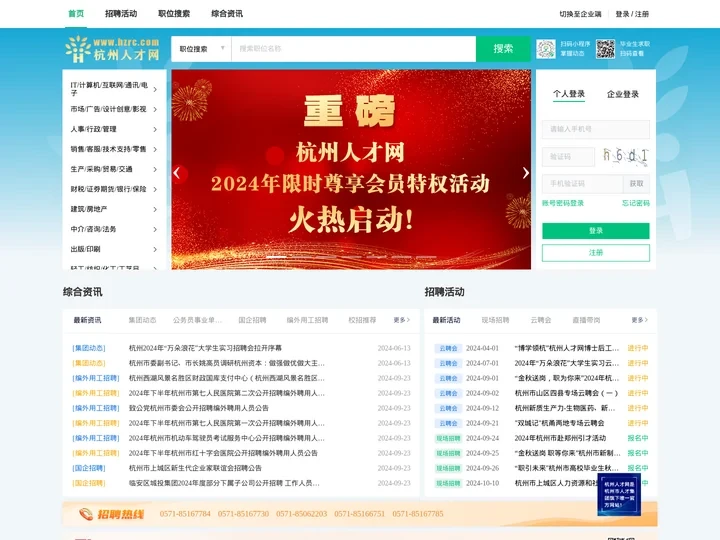The image size is (720, 540).
Task: Click the green 搜索 button
Action: pyautogui.click(x=503, y=49)
